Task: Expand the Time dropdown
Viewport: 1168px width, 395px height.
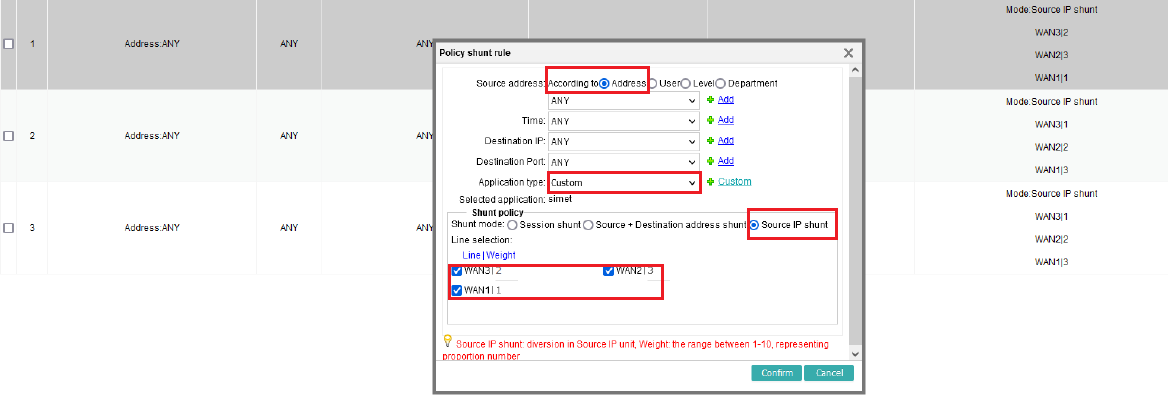Action: pyautogui.click(x=623, y=121)
